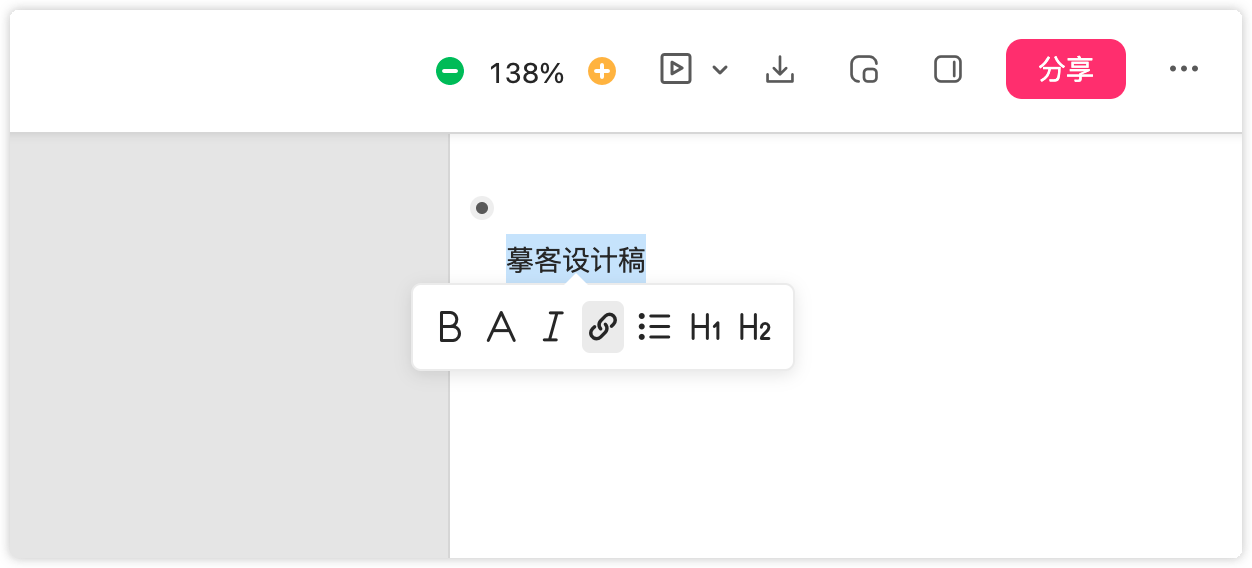Insert a hyperlink with the link icon
1252x568 pixels.
click(x=603, y=327)
